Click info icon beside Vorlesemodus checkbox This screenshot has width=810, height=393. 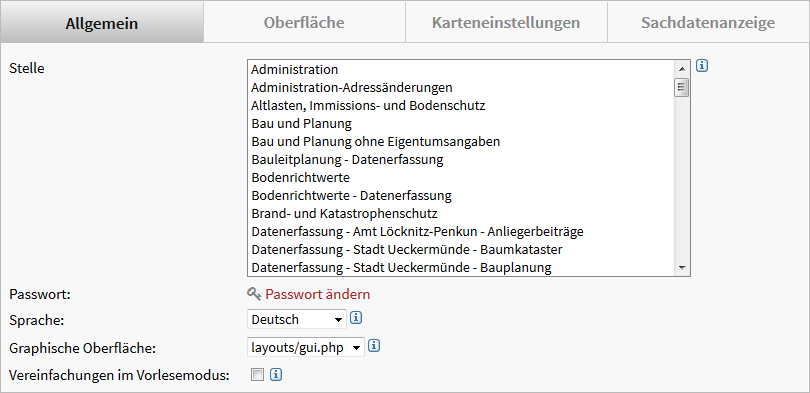coord(276,375)
